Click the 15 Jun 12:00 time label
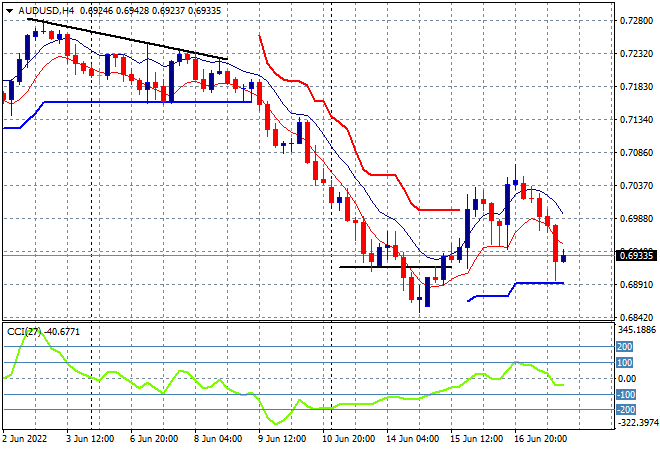 click(x=476, y=439)
